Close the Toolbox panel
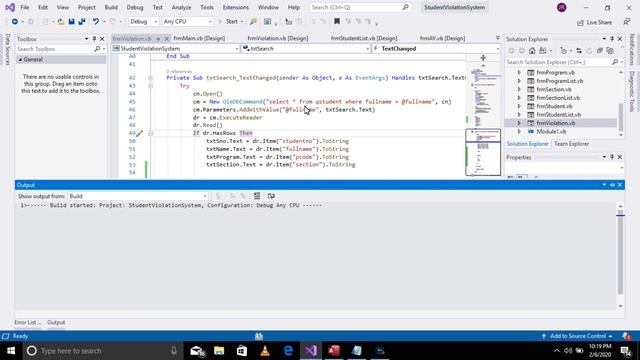This screenshot has height=360, width=640. coord(102,39)
